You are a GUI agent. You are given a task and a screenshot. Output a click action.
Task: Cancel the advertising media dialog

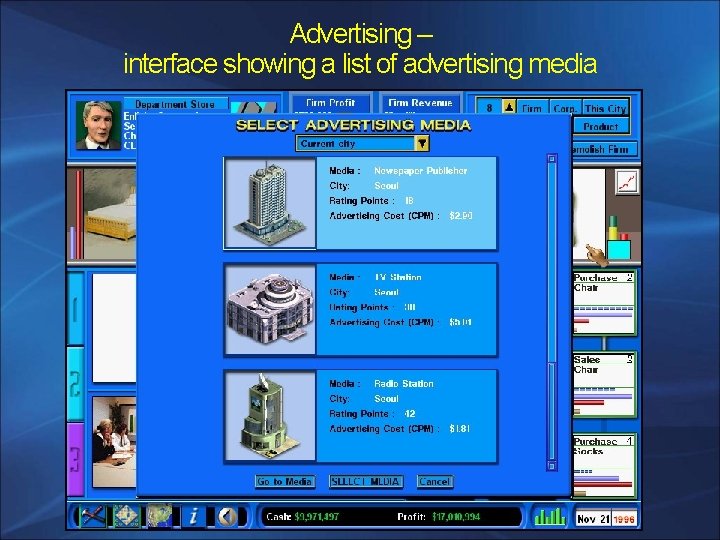click(x=435, y=481)
